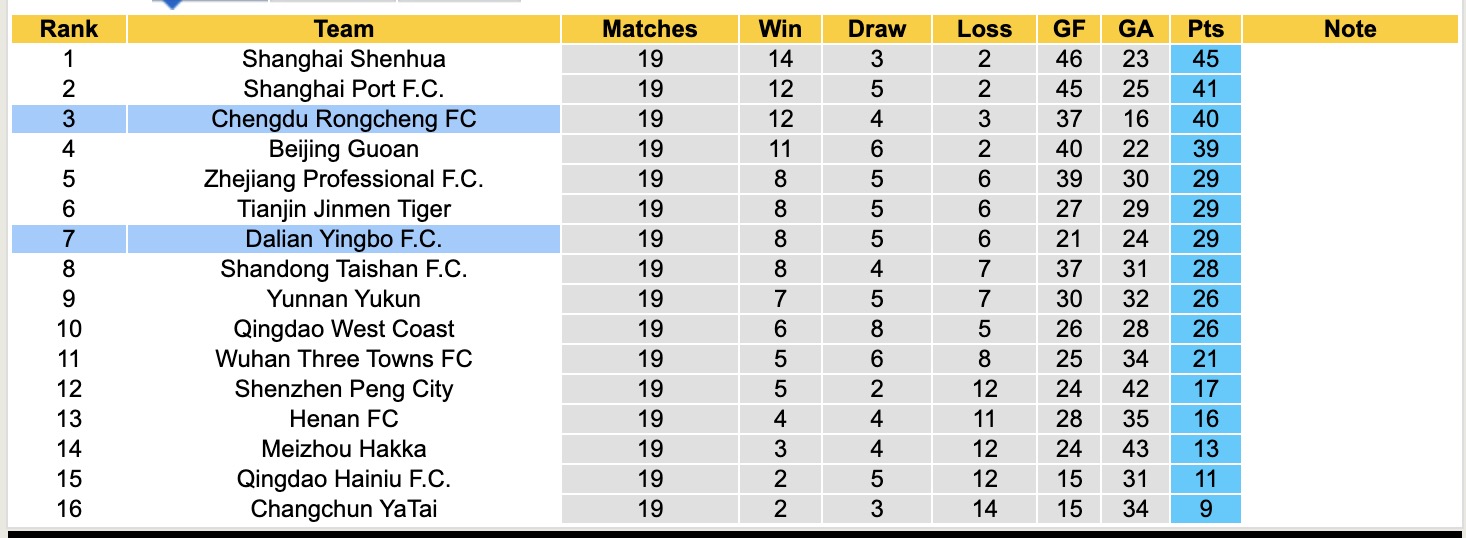This screenshot has width=1466, height=538.
Task: Open Shanghai Shenhua team link
Action: tap(344, 59)
